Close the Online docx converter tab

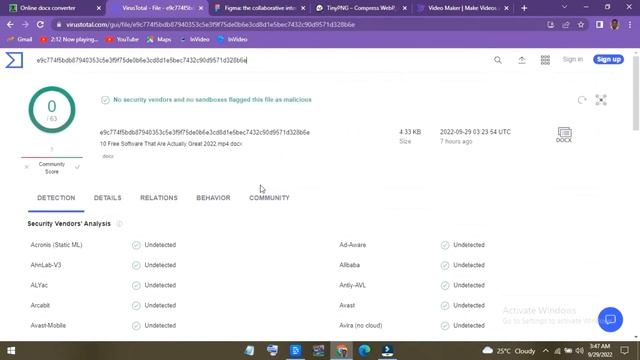coord(99,8)
